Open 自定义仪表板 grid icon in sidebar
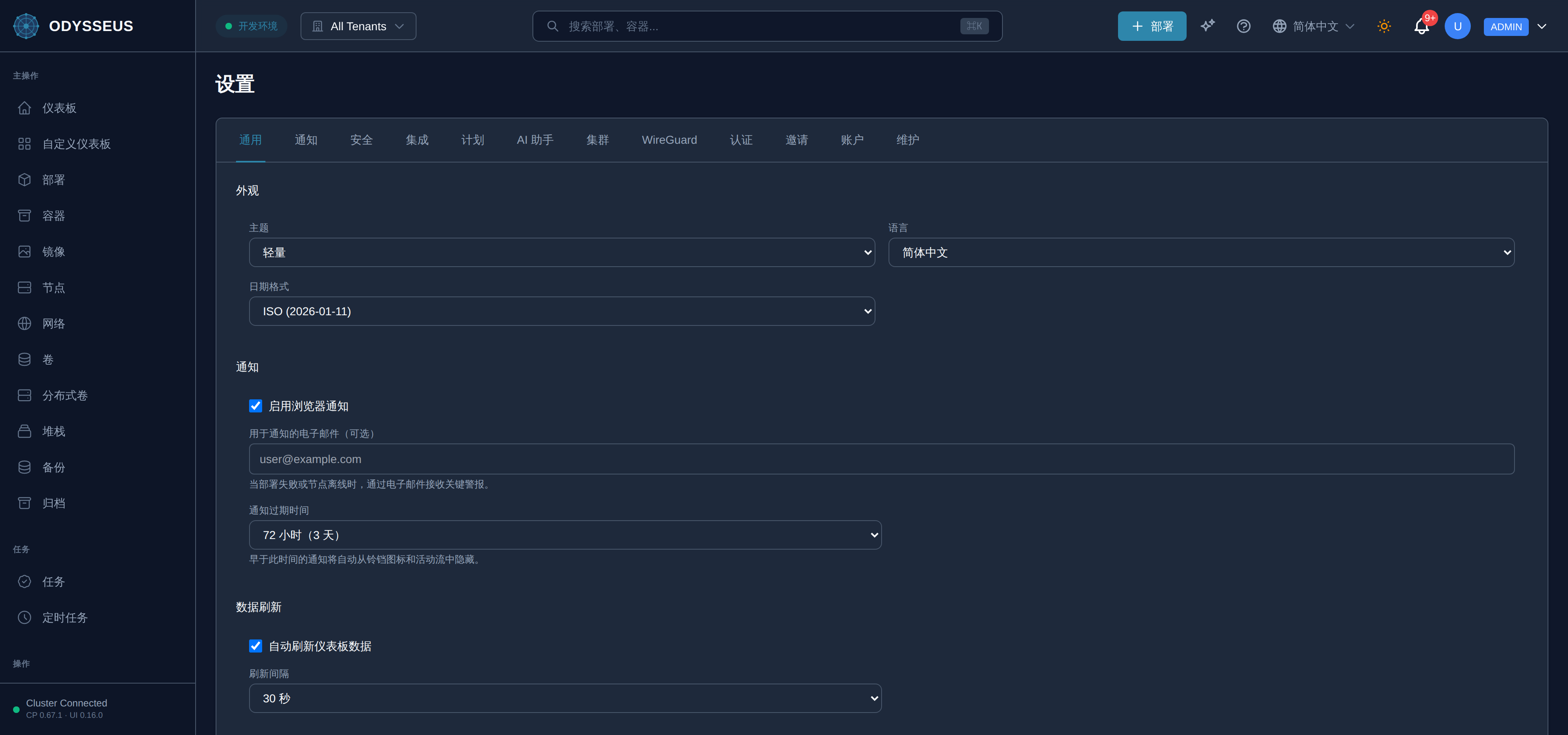This screenshot has width=1568, height=735. pyautogui.click(x=24, y=144)
